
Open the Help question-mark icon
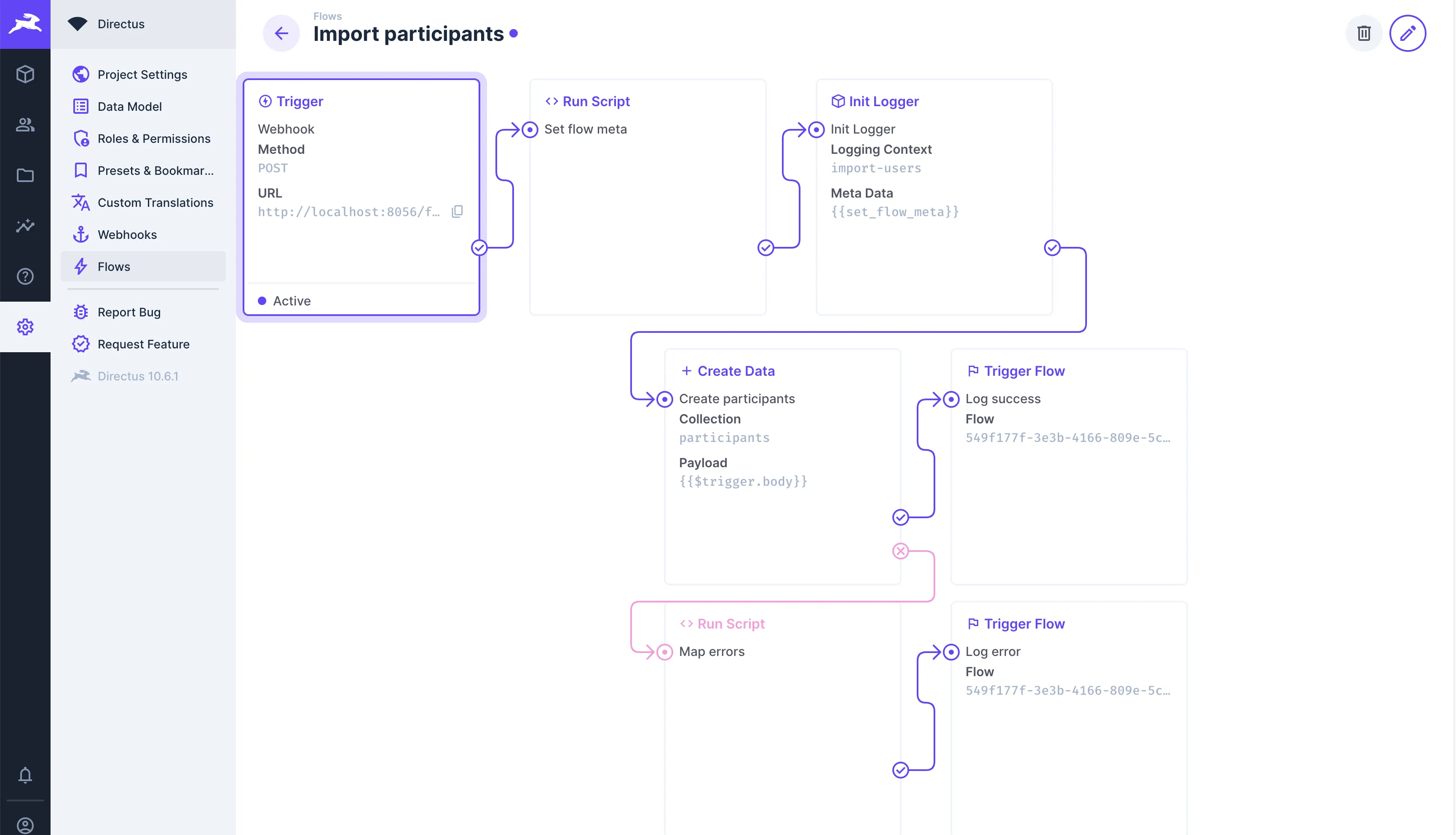[25, 276]
